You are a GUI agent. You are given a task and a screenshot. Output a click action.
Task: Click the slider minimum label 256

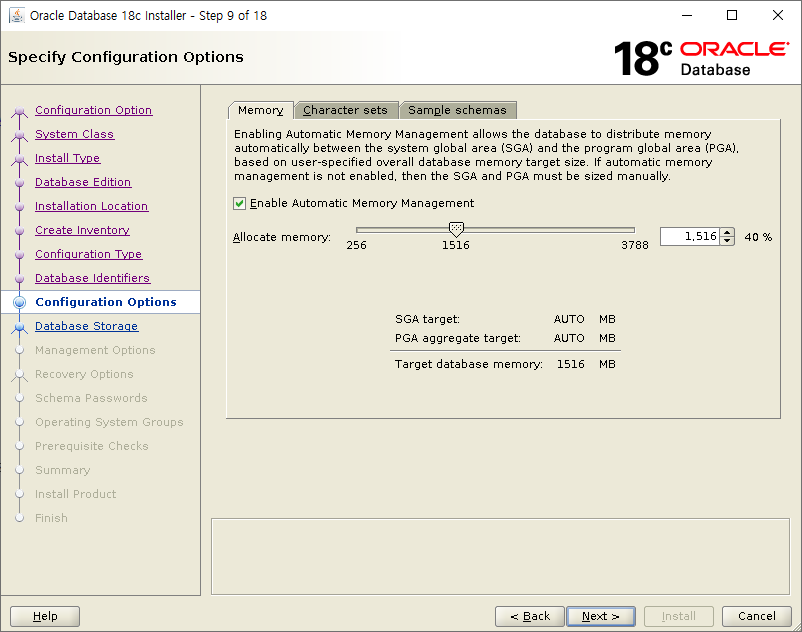(x=357, y=245)
